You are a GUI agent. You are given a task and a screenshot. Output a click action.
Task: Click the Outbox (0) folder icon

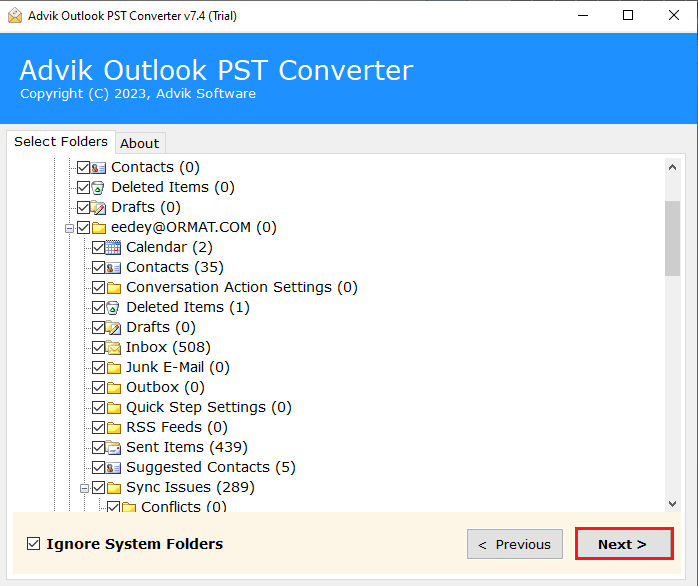(114, 387)
